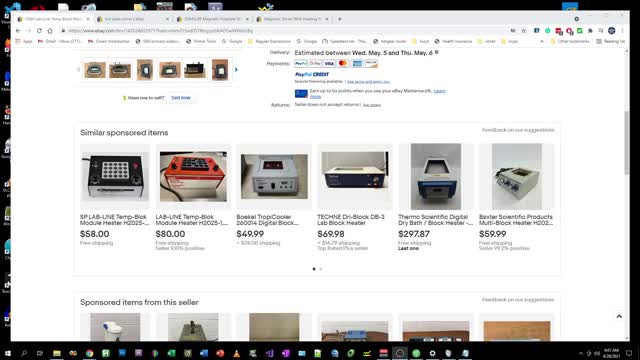Click the scroll-to-top arrow button

point(619,316)
